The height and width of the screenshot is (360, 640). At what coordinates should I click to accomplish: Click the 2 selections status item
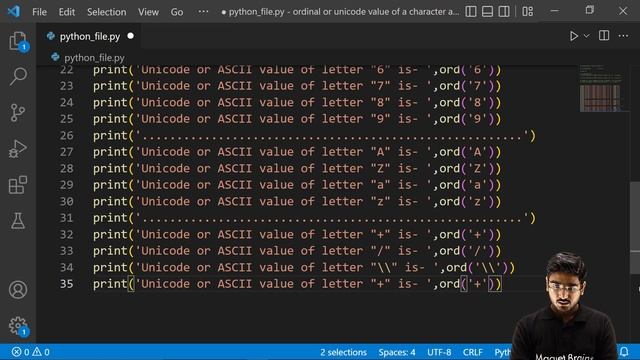click(x=343, y=352)
